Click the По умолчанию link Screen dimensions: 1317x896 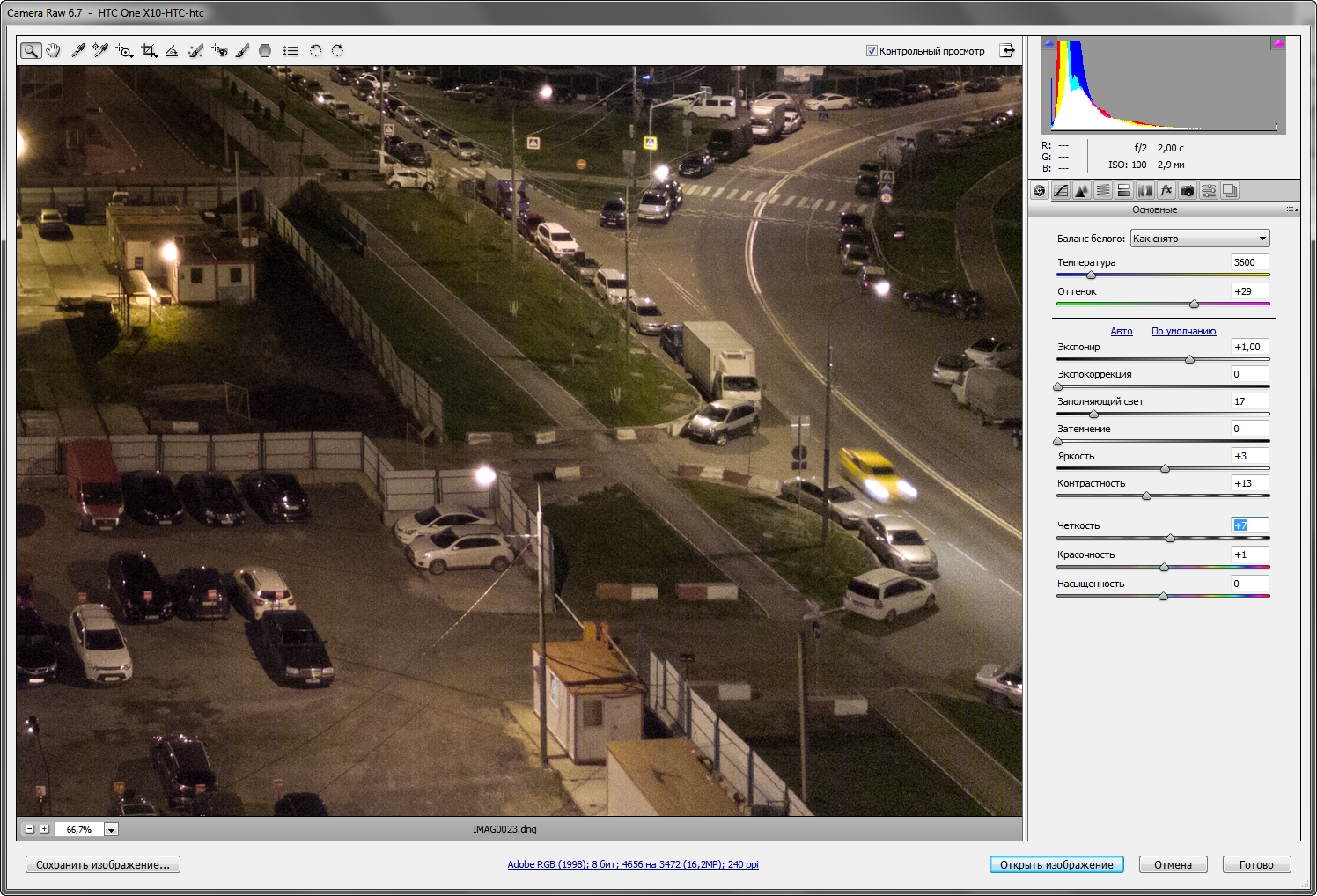pyautogui.click(x=1184, y=331)
